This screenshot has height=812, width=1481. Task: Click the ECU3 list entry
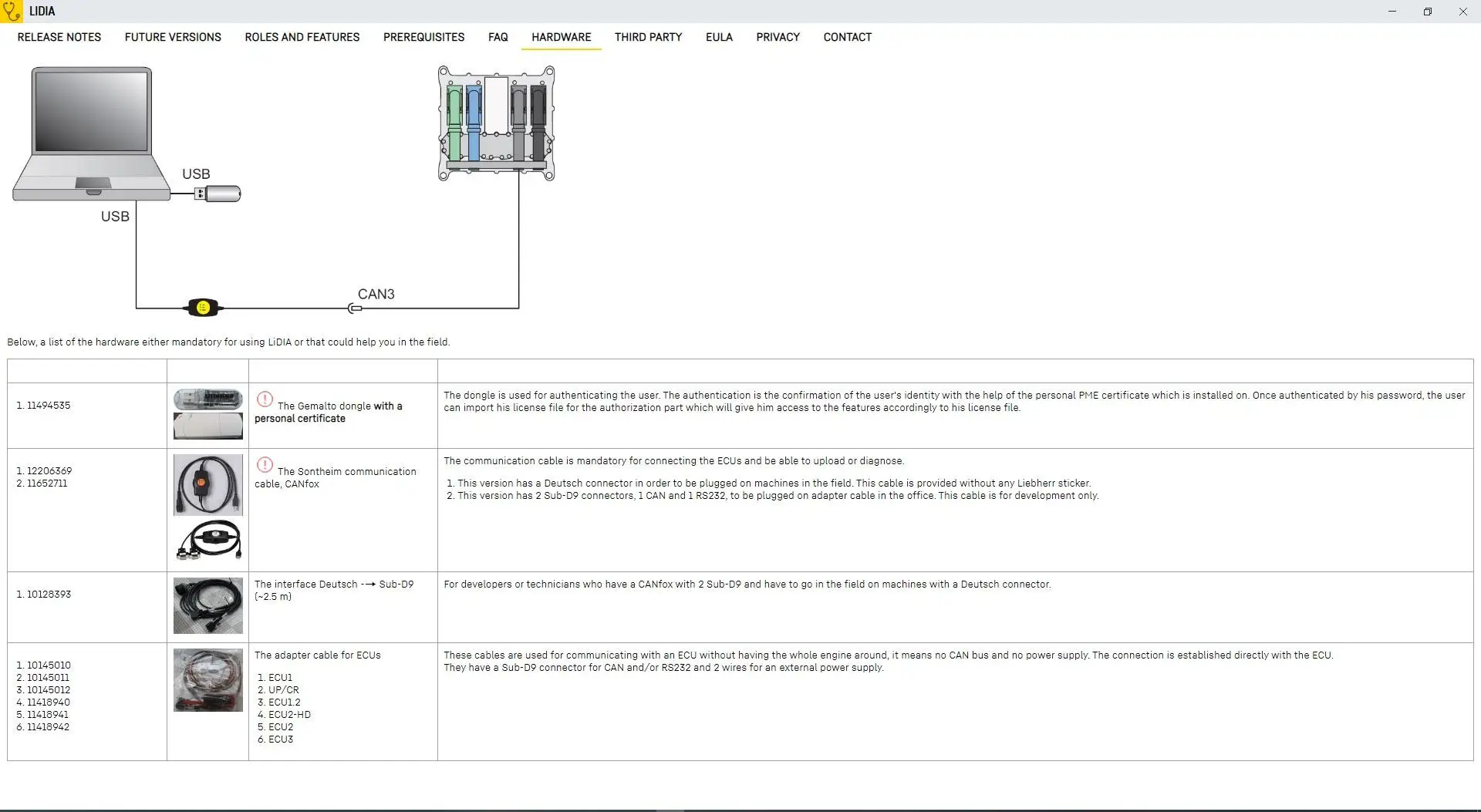281,740
